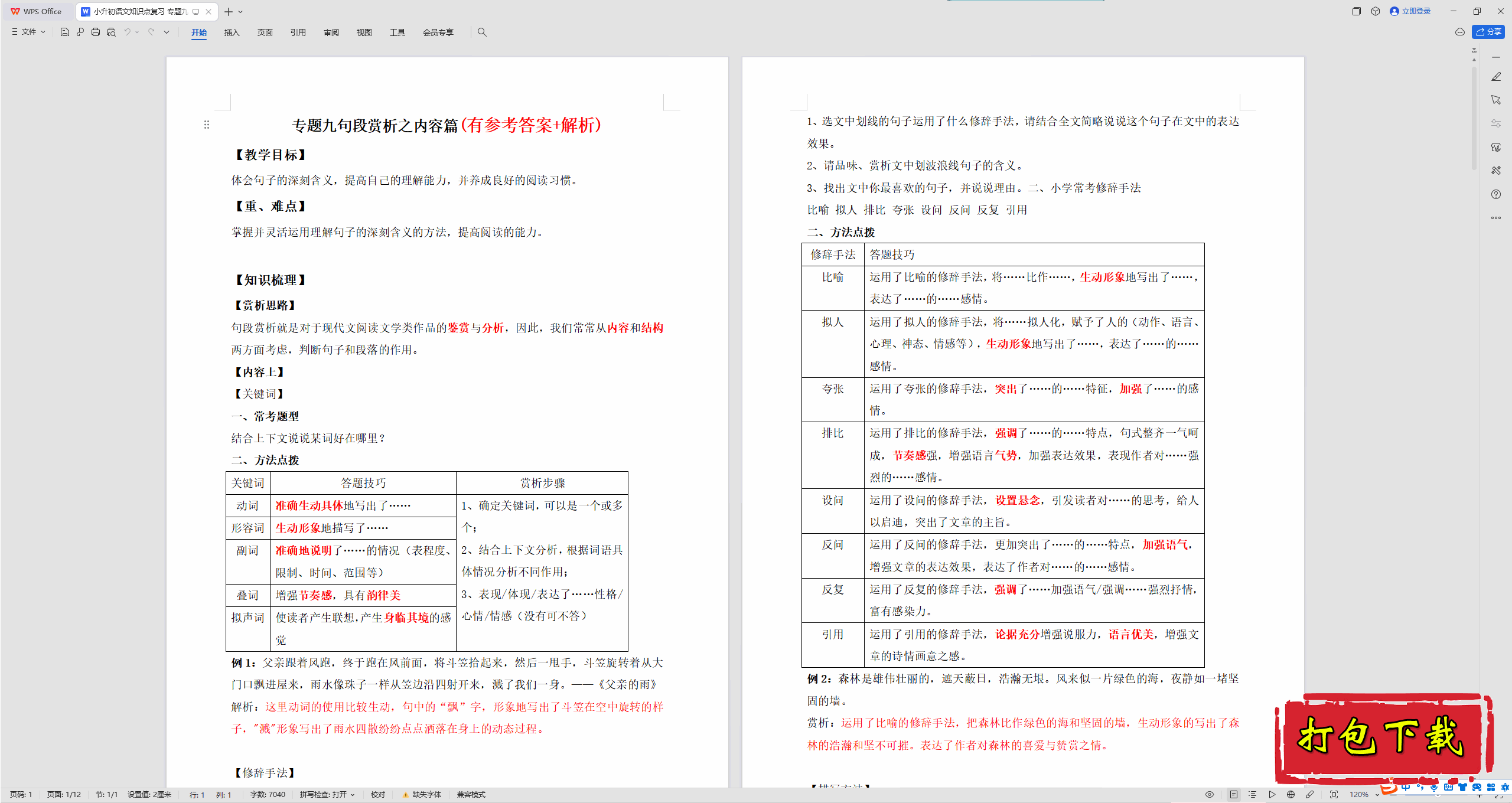Expand the Undo history dropdown arrow
The width and height of the screenshot is (1512, 803).
pyautogui.click(x=137, y=32)
